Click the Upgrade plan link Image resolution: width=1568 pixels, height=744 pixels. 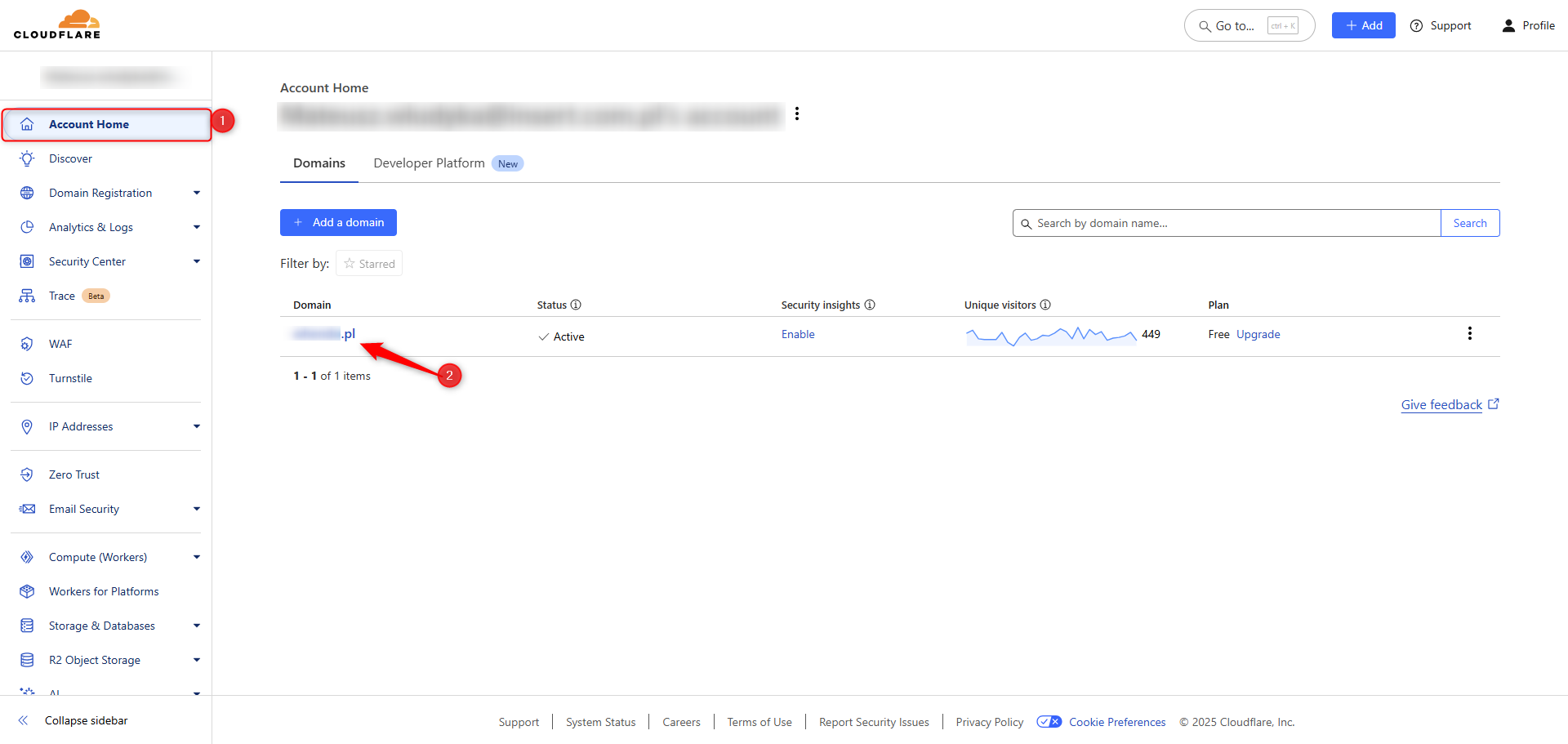click(1258, 334)
